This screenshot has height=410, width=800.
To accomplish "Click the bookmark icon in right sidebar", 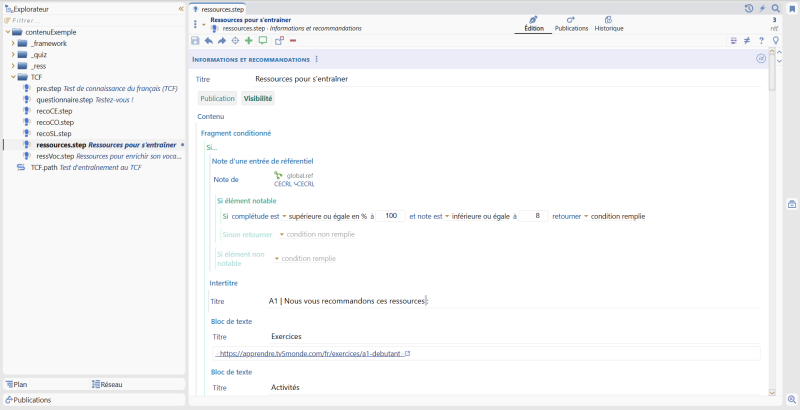I will [792, 9].
